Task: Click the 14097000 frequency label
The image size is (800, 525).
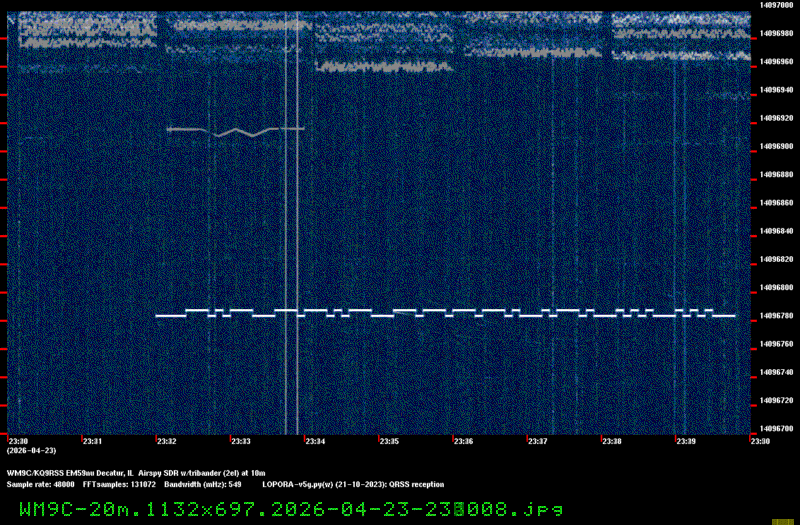Action: [x=777, y=5]
